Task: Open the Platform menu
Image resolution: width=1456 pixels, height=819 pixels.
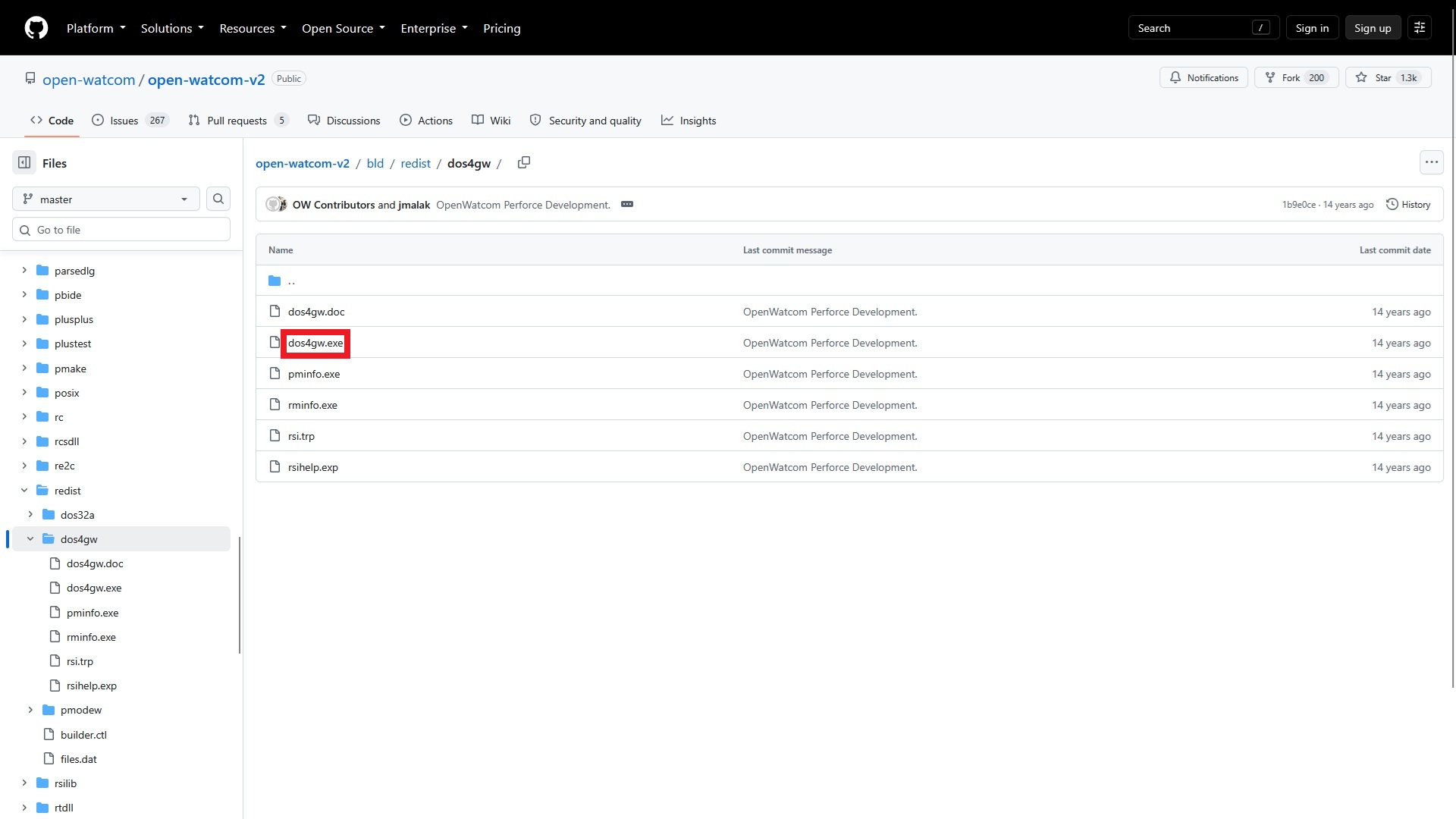Action: 96,28
